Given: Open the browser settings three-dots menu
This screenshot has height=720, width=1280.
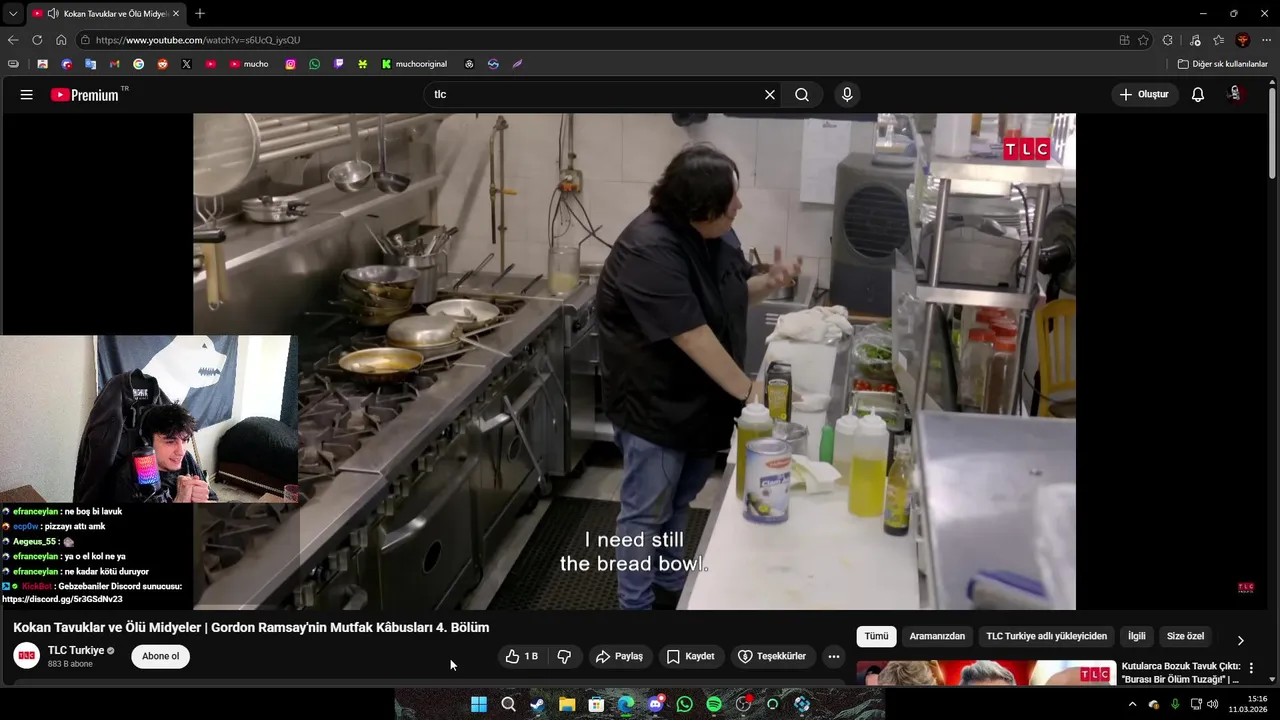Looking at the screenshot, I should [x=1267, y=40].
